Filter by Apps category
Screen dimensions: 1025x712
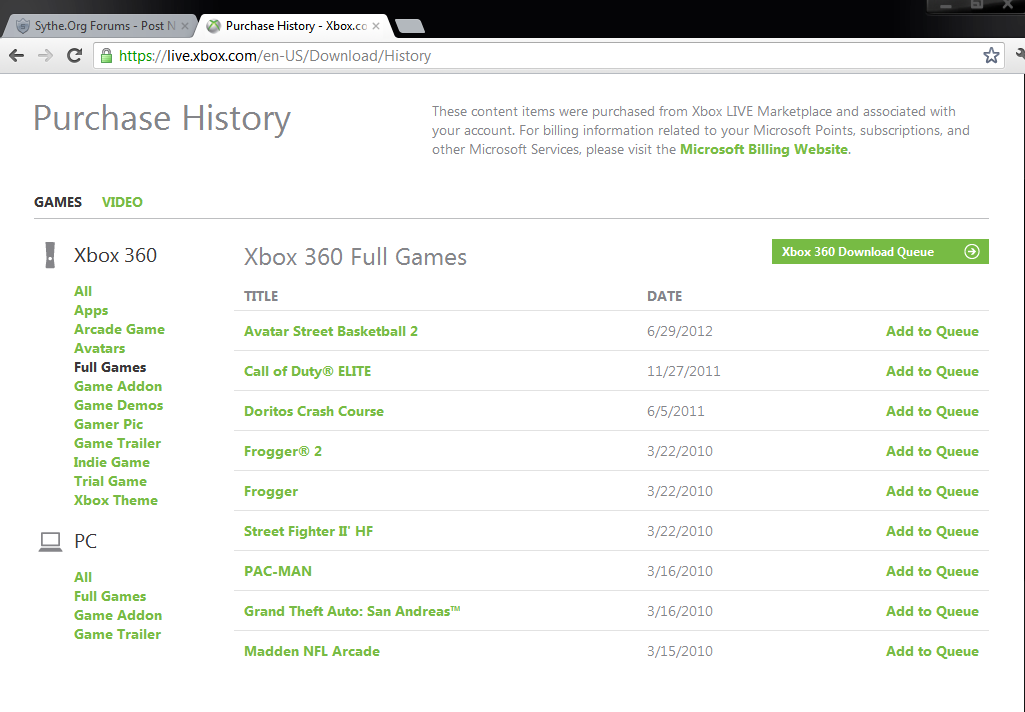(91, 311)
